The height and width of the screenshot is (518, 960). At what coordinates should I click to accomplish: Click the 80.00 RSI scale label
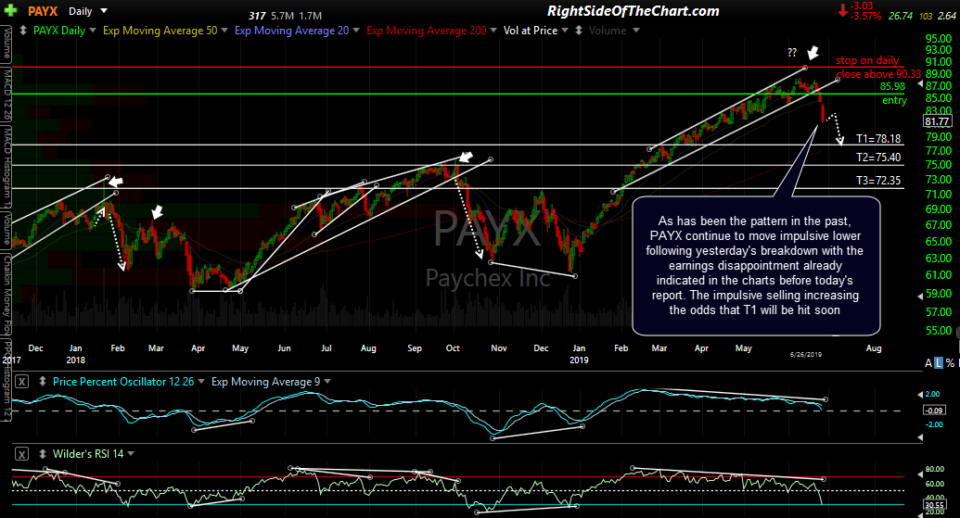[x=934, y=470]
